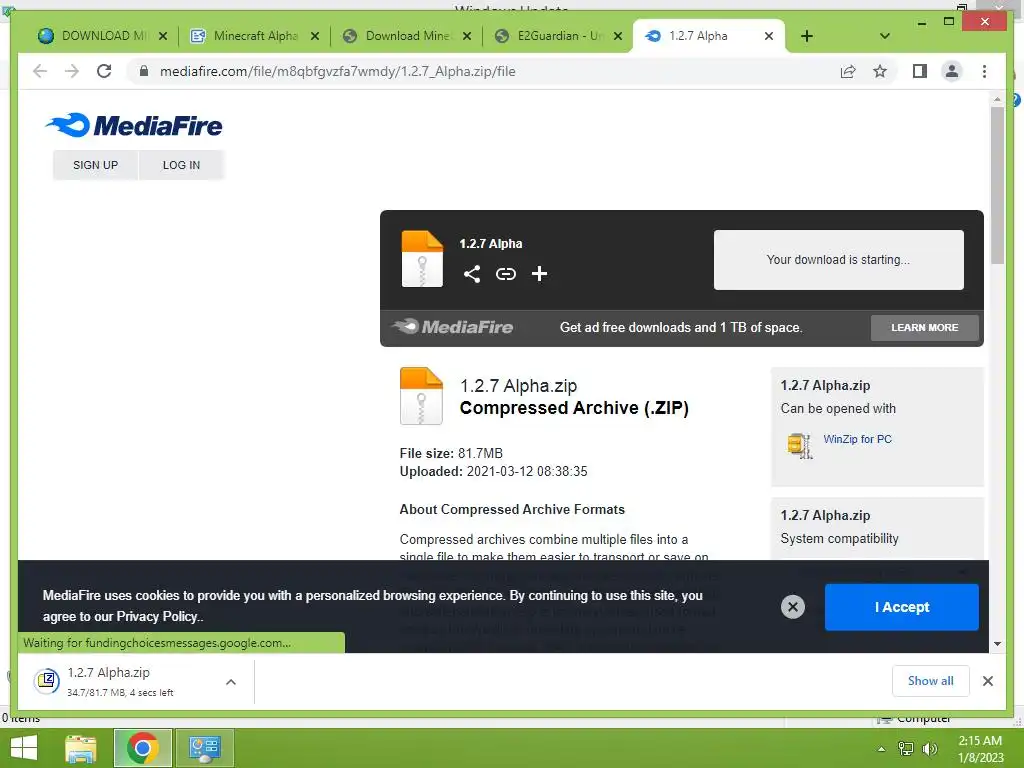Open the Privacy Policy link

pyautogui.click(x=157, y=616)
